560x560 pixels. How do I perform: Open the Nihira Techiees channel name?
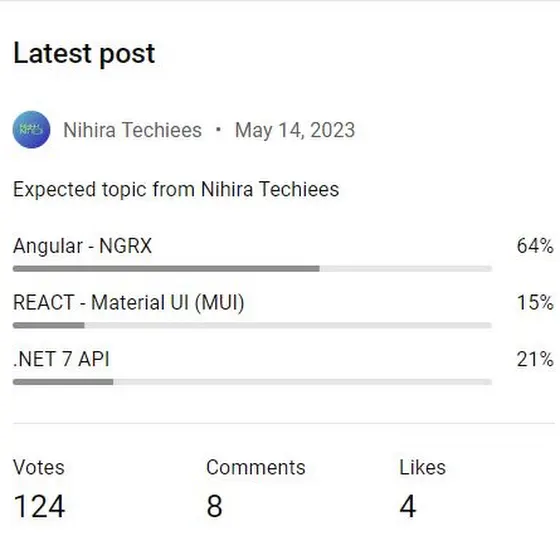coord(132,130)
